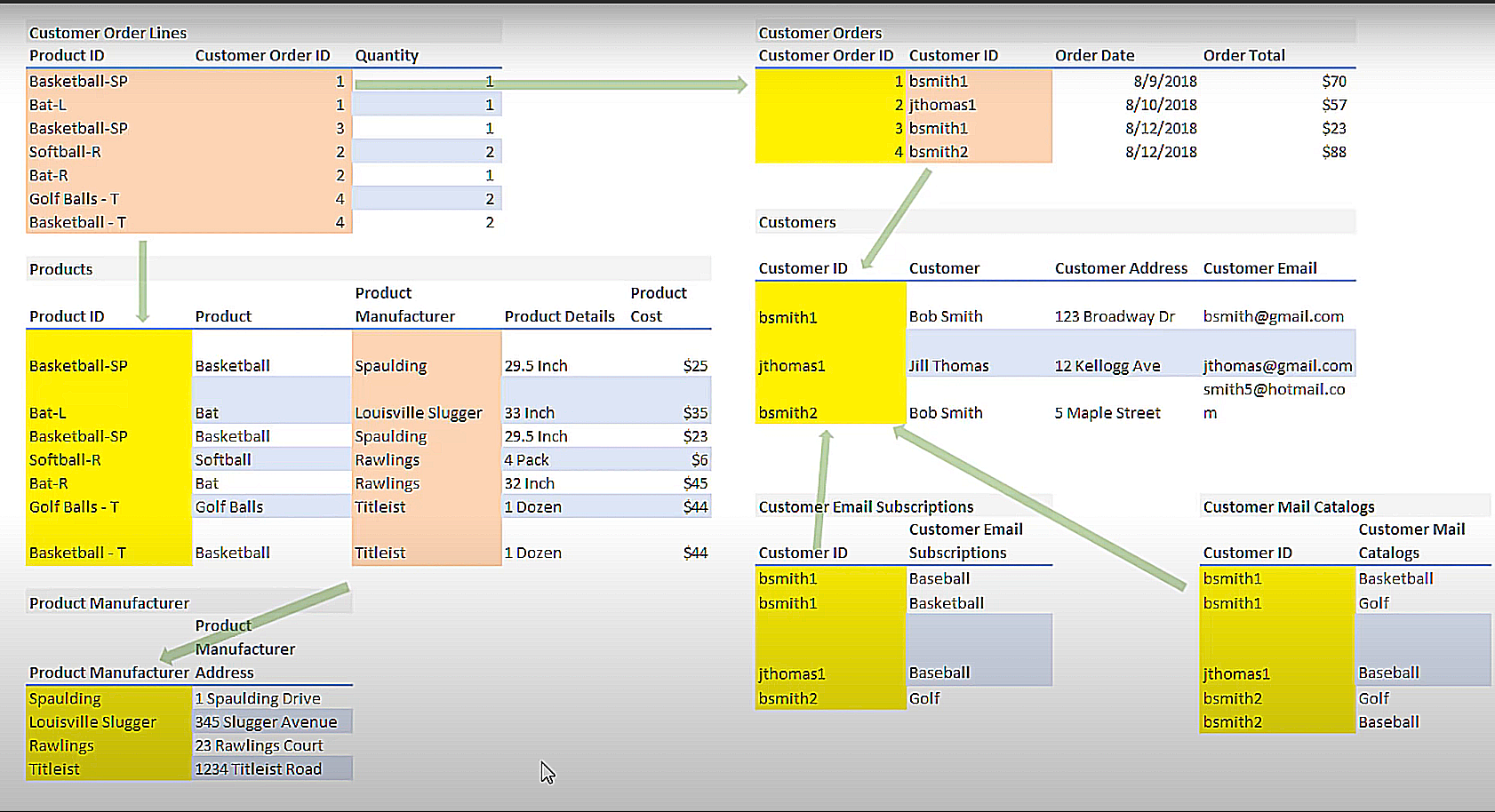This screenshot has width=1495, height=812.
Task: Select the Golf Balls - T product row
Action: (x=74, y=506)
